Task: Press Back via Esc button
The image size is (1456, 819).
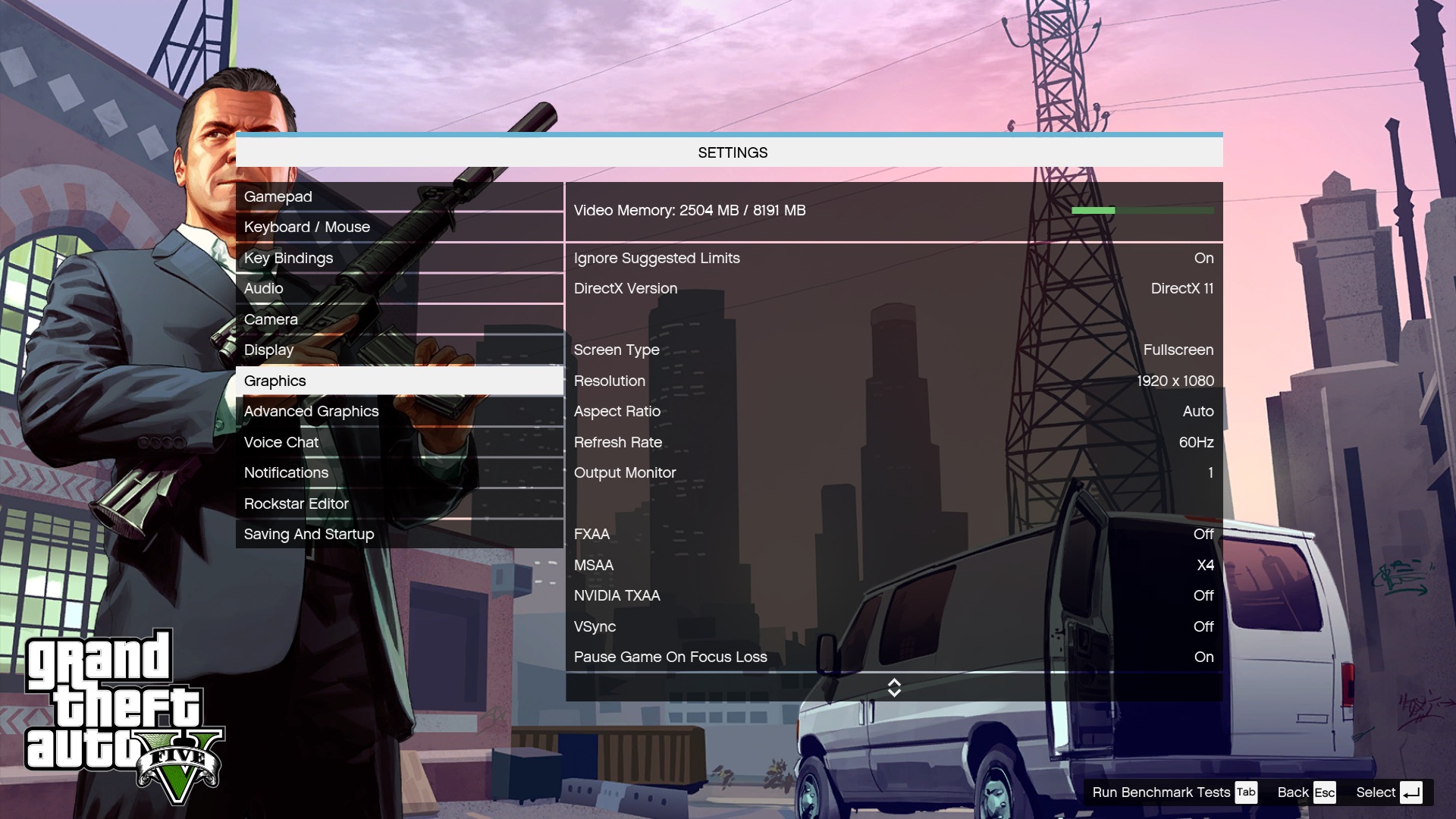Action: 1324,792
